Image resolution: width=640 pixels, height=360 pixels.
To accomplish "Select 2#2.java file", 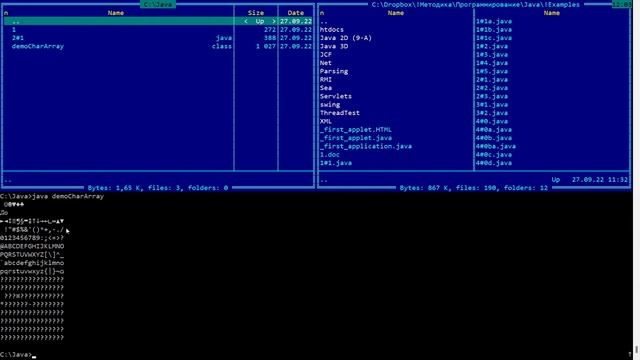I will tap(492, 88).
